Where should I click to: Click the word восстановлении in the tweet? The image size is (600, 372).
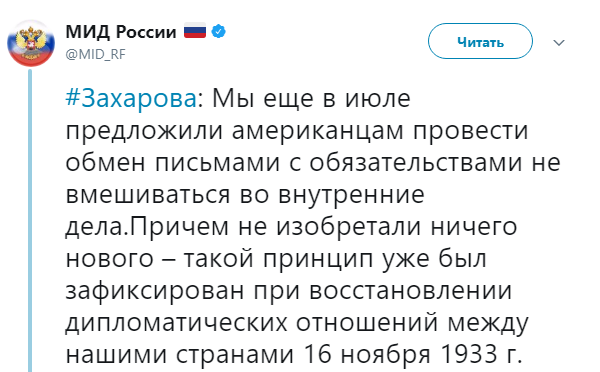[x=411, y=290]
